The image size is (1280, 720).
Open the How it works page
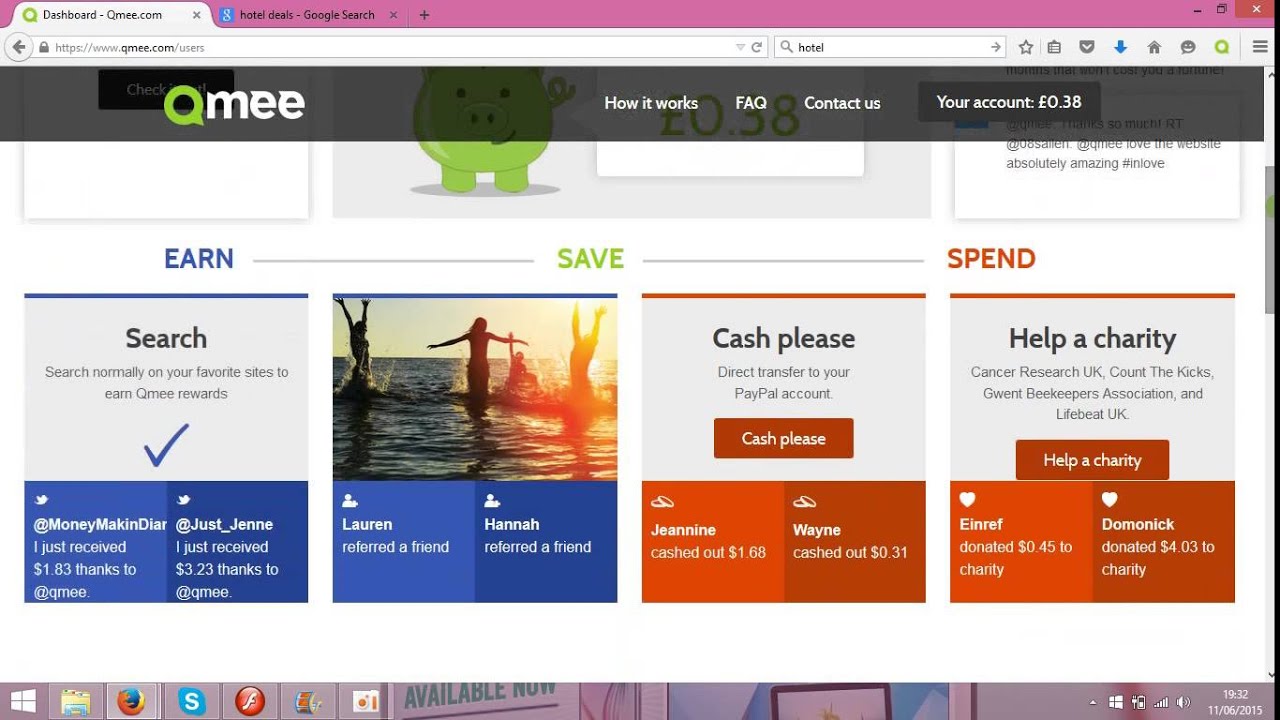click(651, 103)
